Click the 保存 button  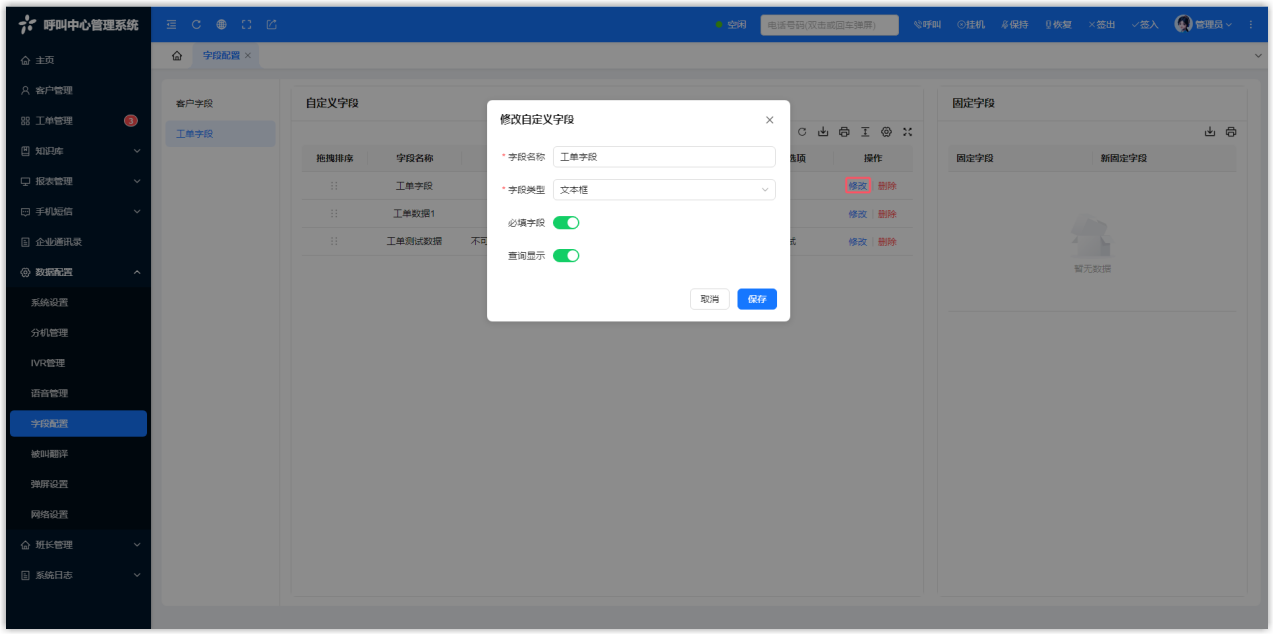(757, 299)
